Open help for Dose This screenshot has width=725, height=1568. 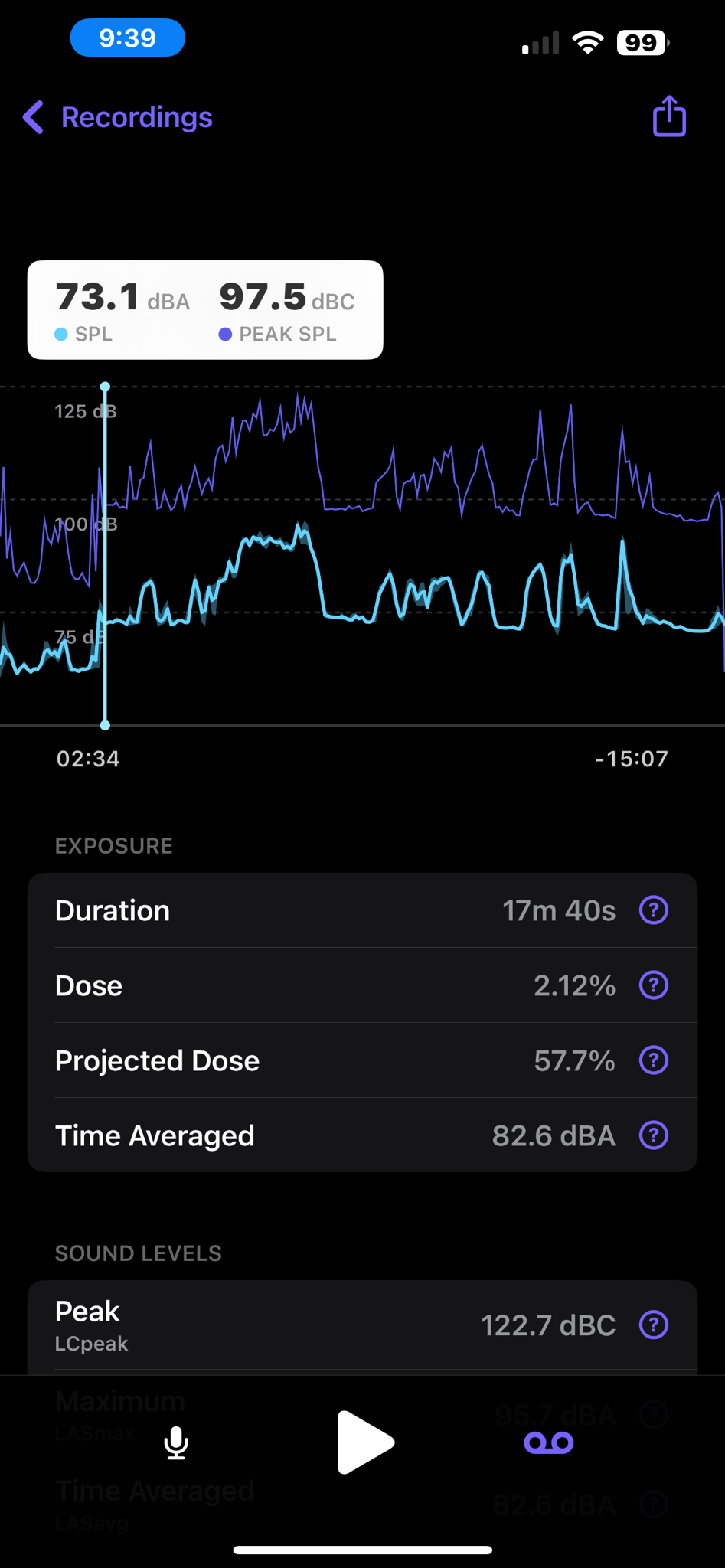(x=654, y=985)
